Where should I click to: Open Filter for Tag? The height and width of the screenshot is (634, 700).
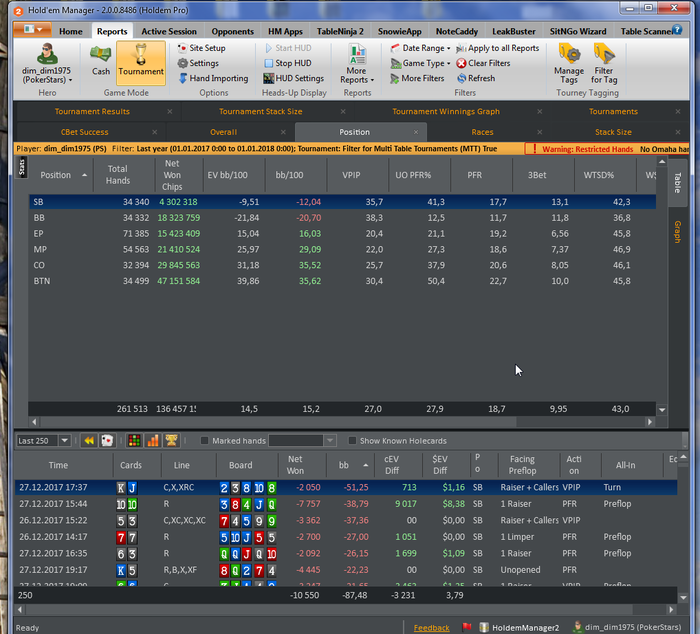(604, 63)
